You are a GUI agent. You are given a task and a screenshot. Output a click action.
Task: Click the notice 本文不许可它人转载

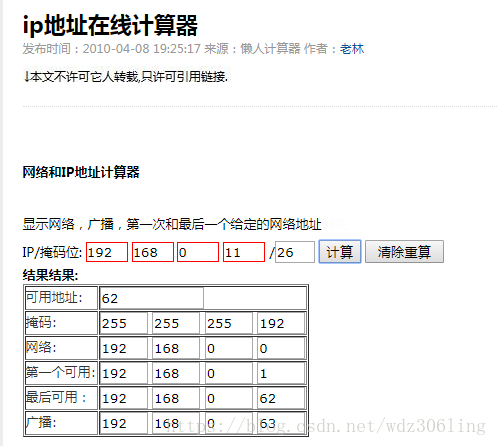tap(83, 77)
